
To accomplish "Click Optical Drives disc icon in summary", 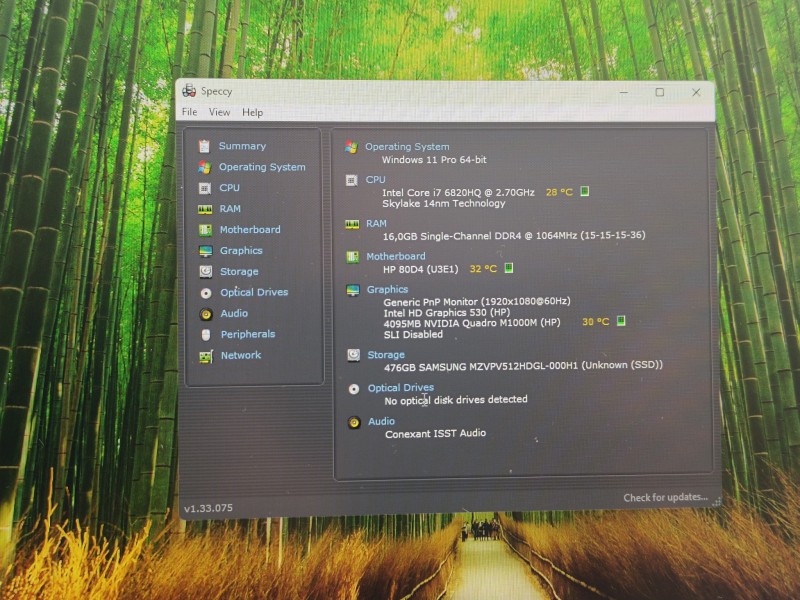I will tap(354, 389).
